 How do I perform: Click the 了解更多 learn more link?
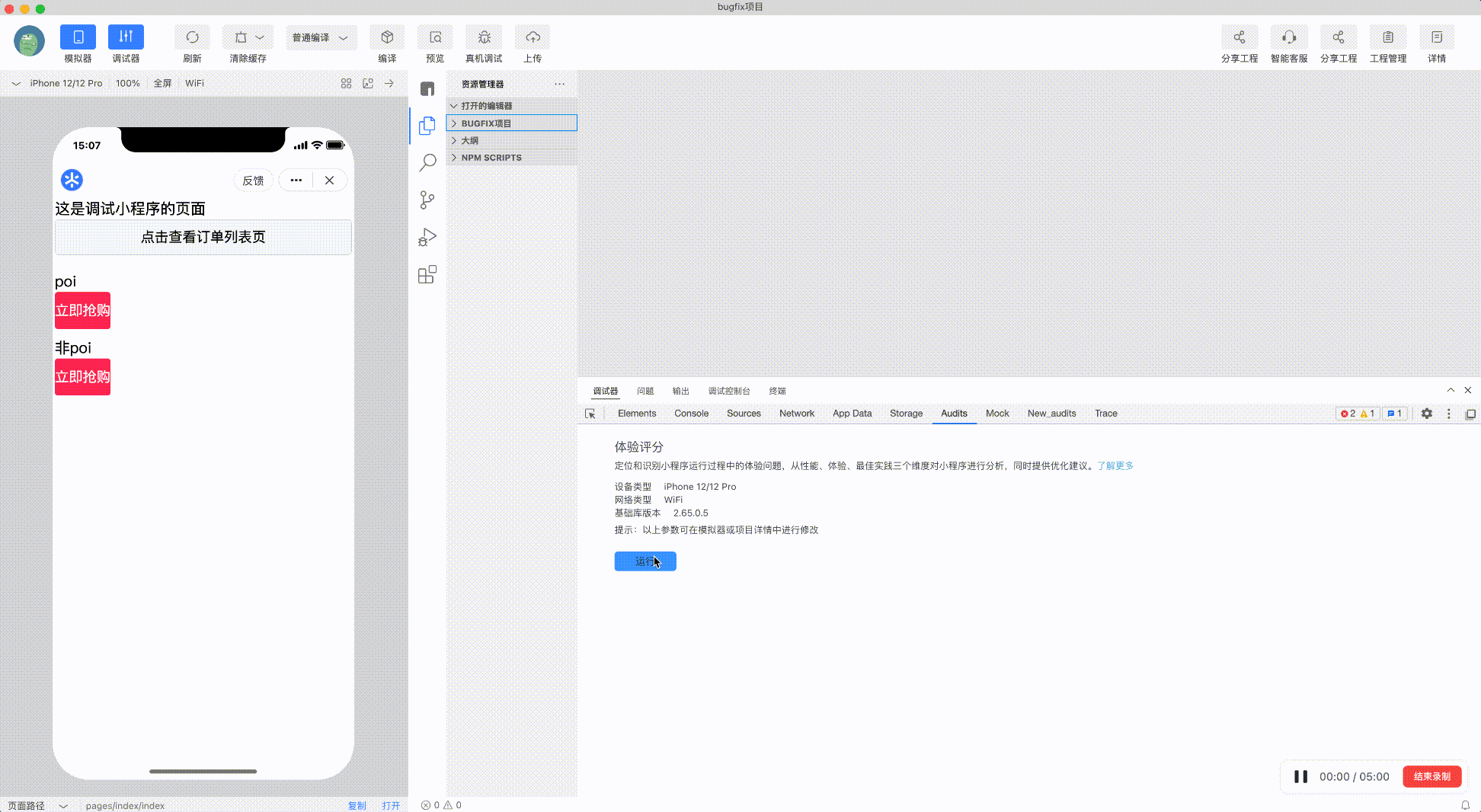(1115, 466)
